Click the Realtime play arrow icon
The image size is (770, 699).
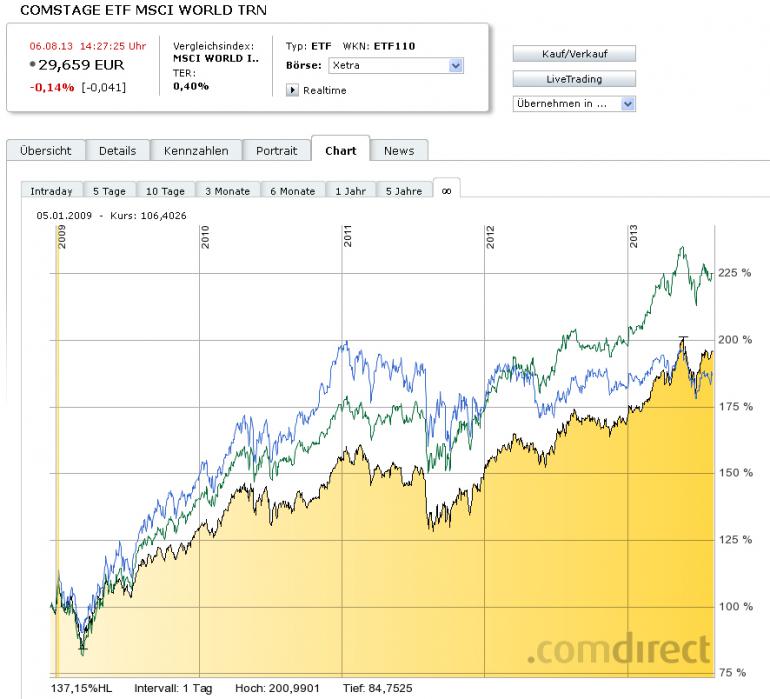pos(293,90)
